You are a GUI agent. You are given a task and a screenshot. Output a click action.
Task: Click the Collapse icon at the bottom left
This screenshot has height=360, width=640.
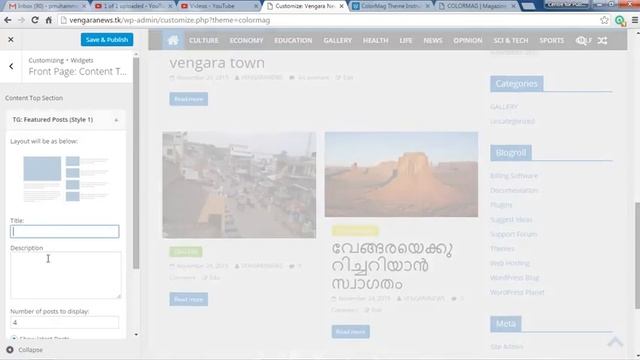tap(10, 350)
